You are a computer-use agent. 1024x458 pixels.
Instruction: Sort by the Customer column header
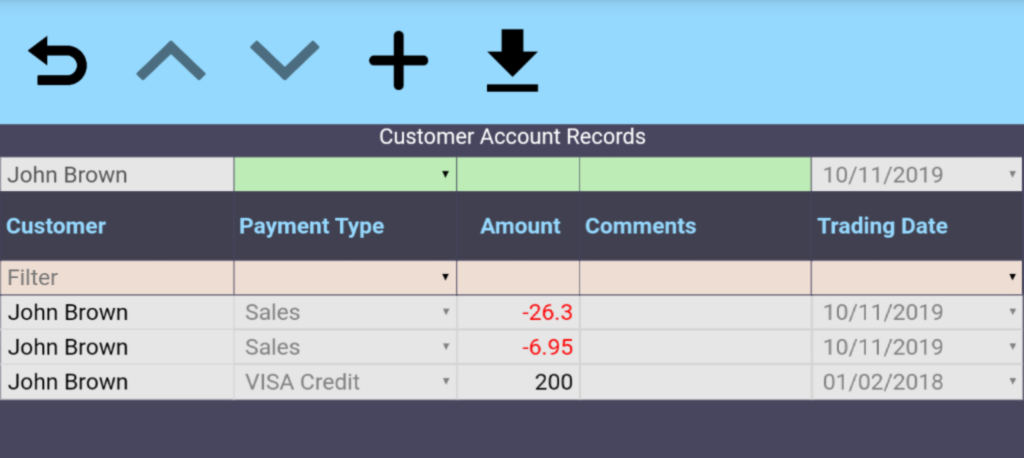click(x=56, y=226)
